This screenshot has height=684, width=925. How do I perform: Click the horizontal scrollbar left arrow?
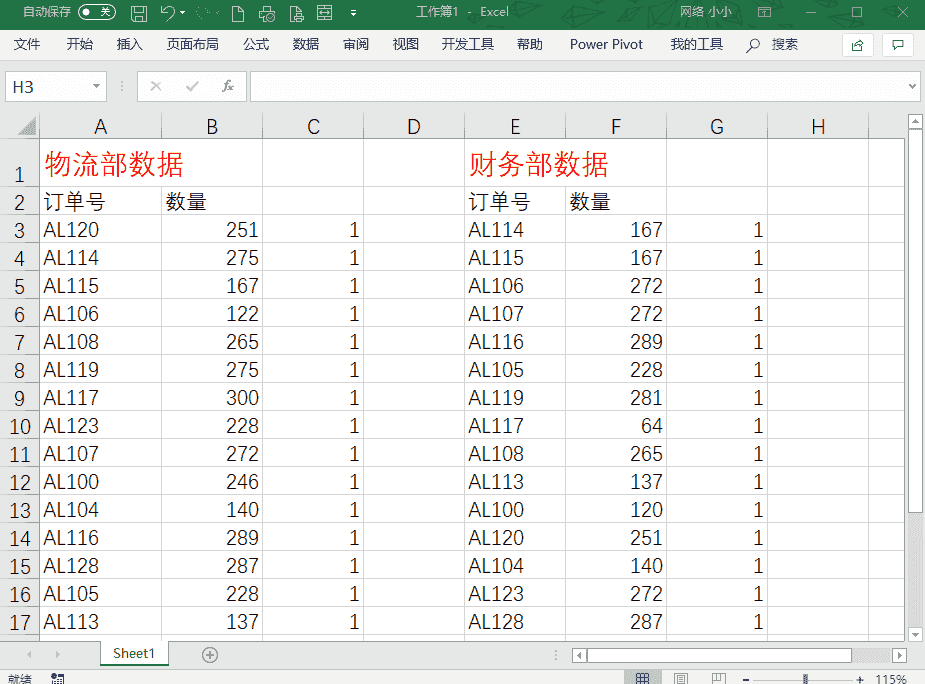point(579,655)
